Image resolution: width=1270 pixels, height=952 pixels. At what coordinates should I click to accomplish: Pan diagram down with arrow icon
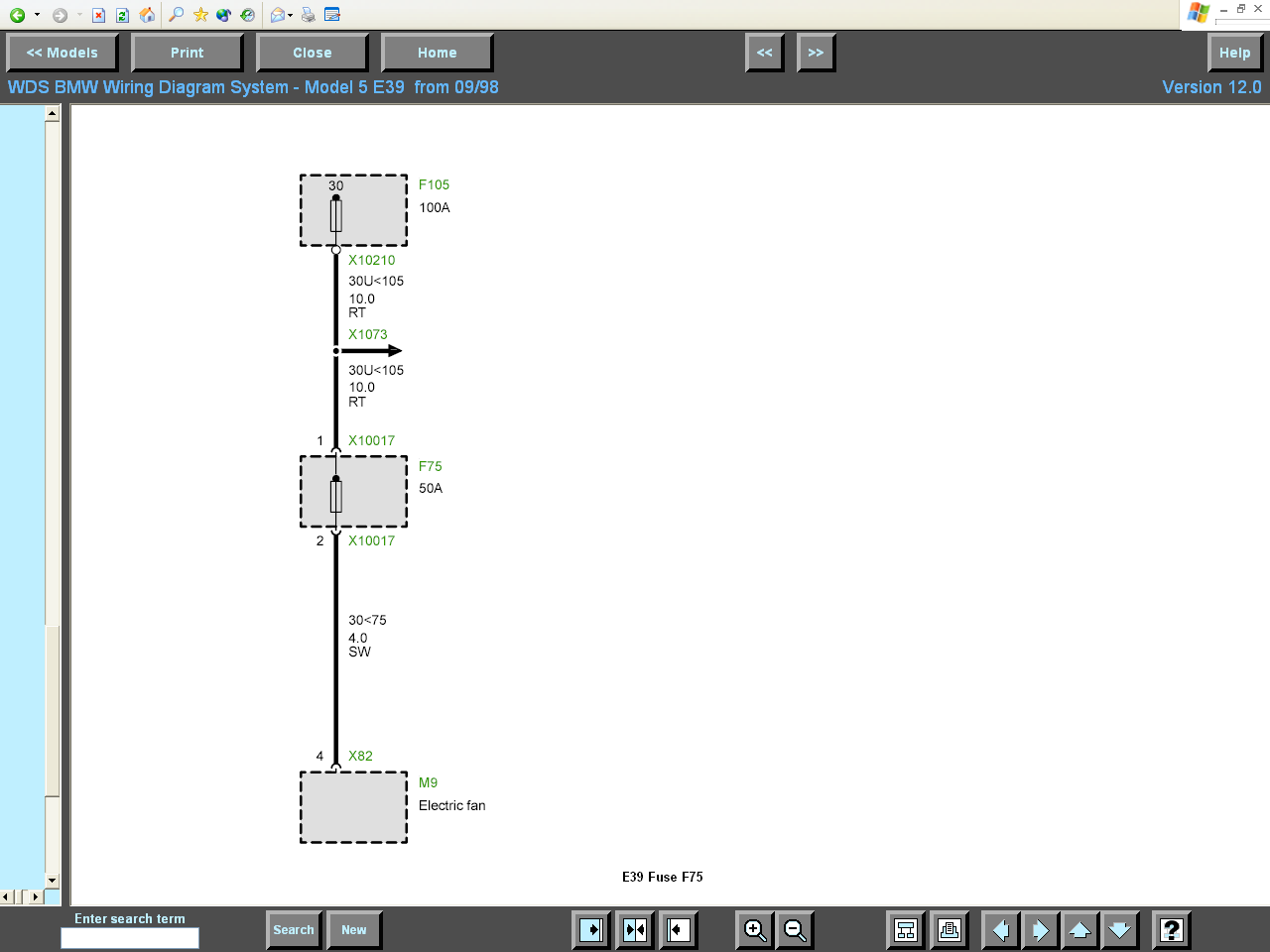[1119, 930]
